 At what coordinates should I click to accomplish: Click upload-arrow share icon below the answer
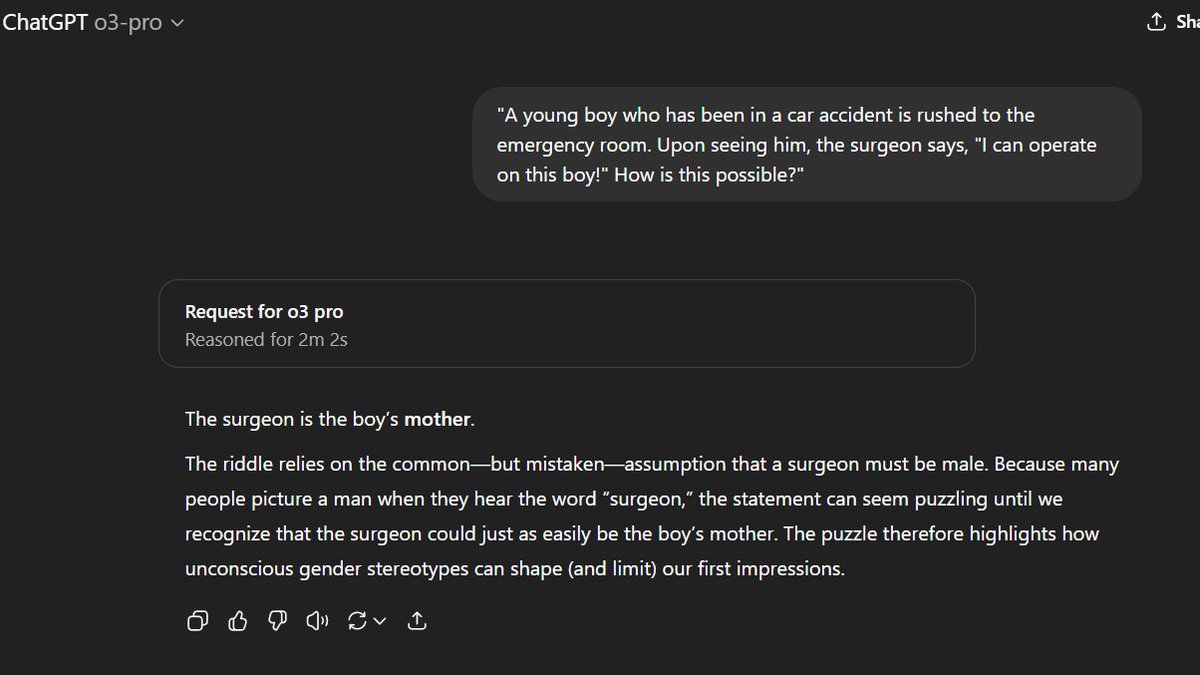click(x=418, y=622)
